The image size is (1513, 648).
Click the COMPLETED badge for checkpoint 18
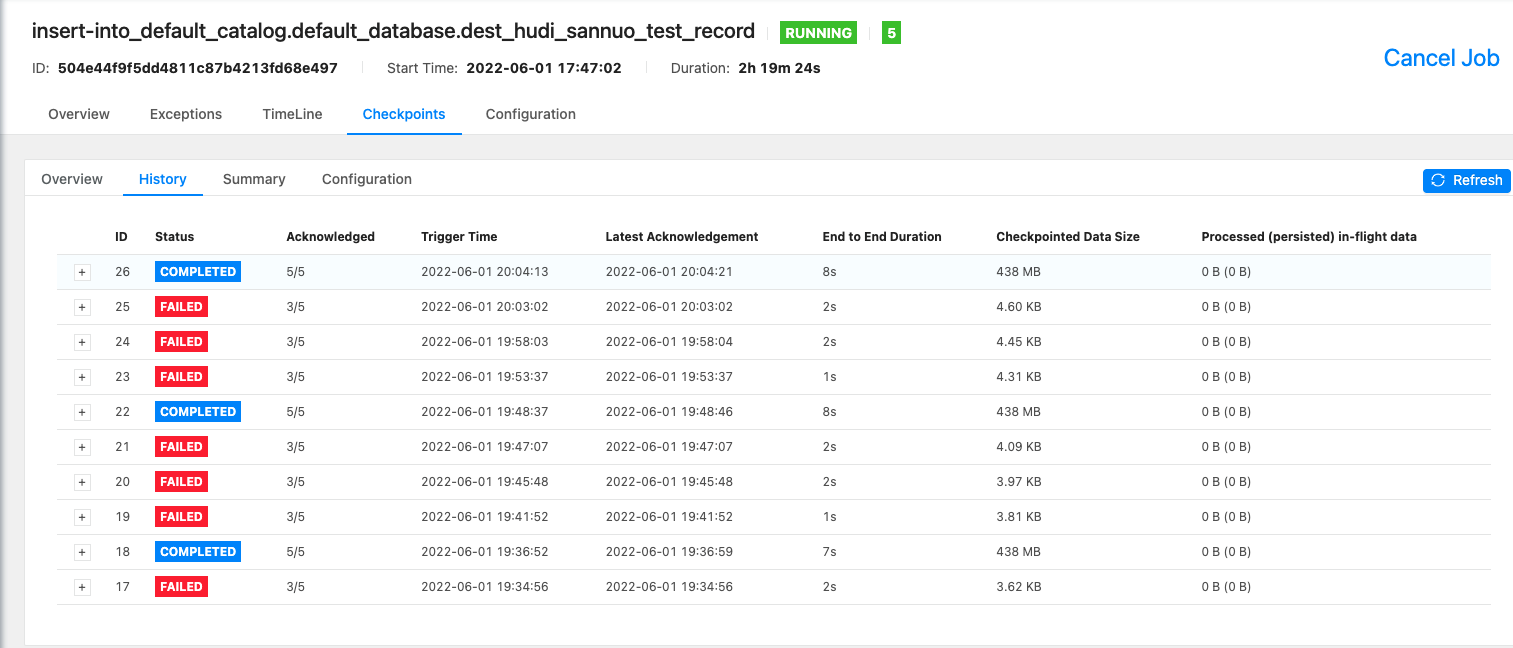point(197,551)
